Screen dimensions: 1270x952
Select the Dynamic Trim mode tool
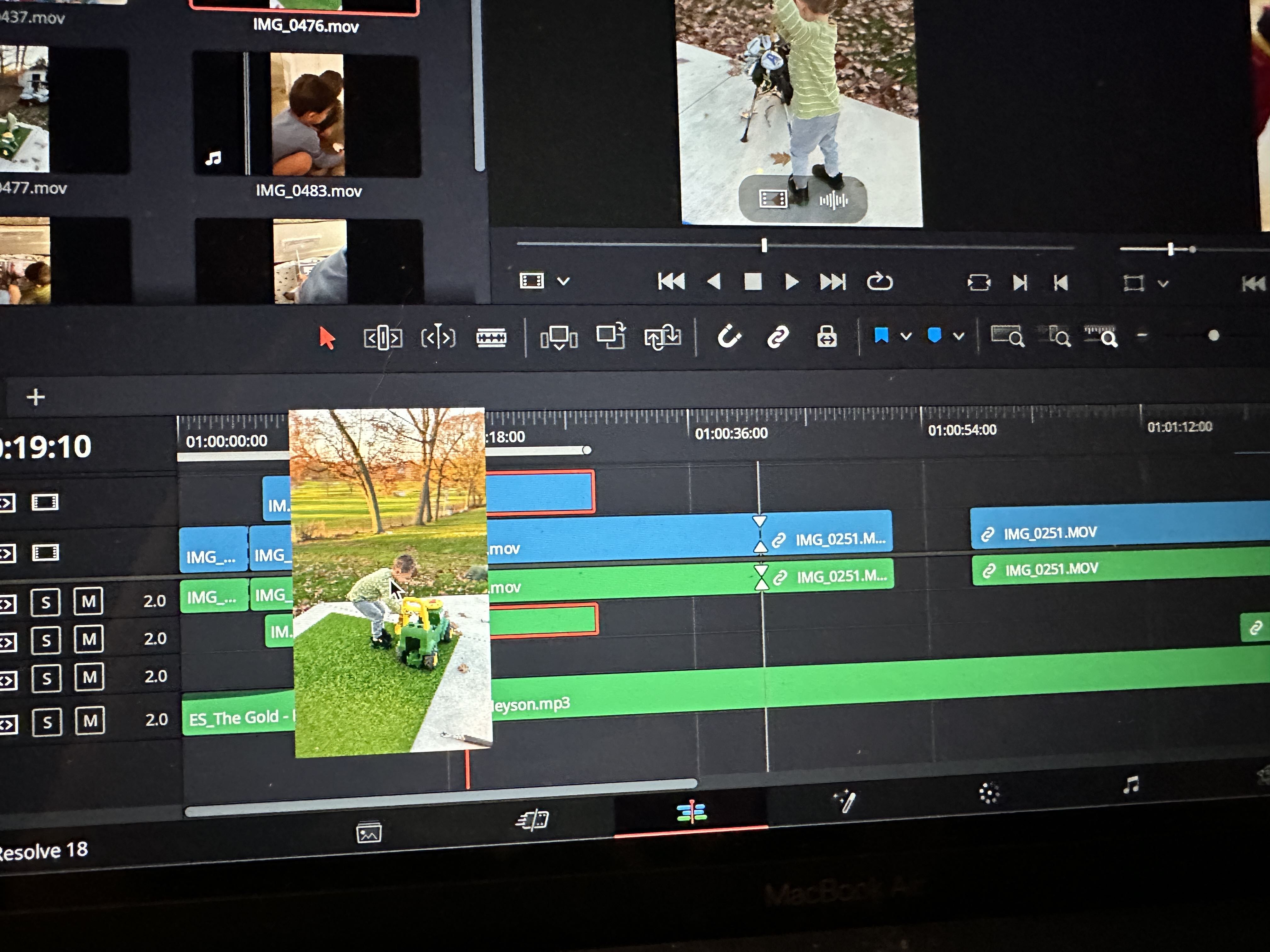coord(439,337)
